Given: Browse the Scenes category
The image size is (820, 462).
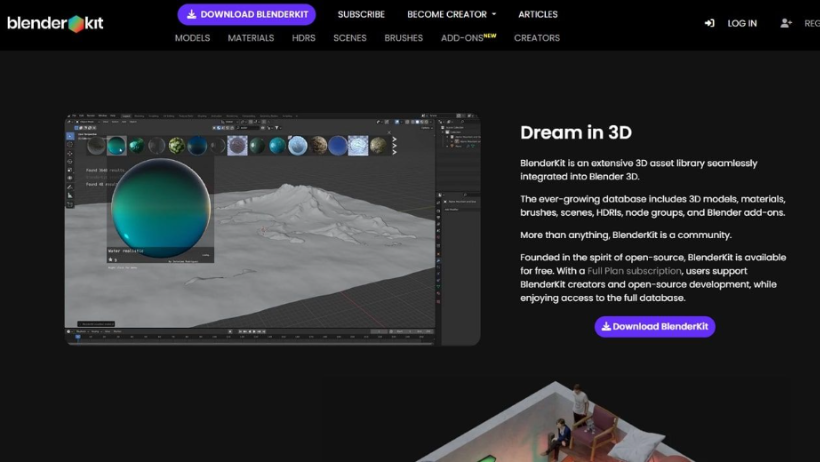Looking at the screenshot, I should [350, 38].
